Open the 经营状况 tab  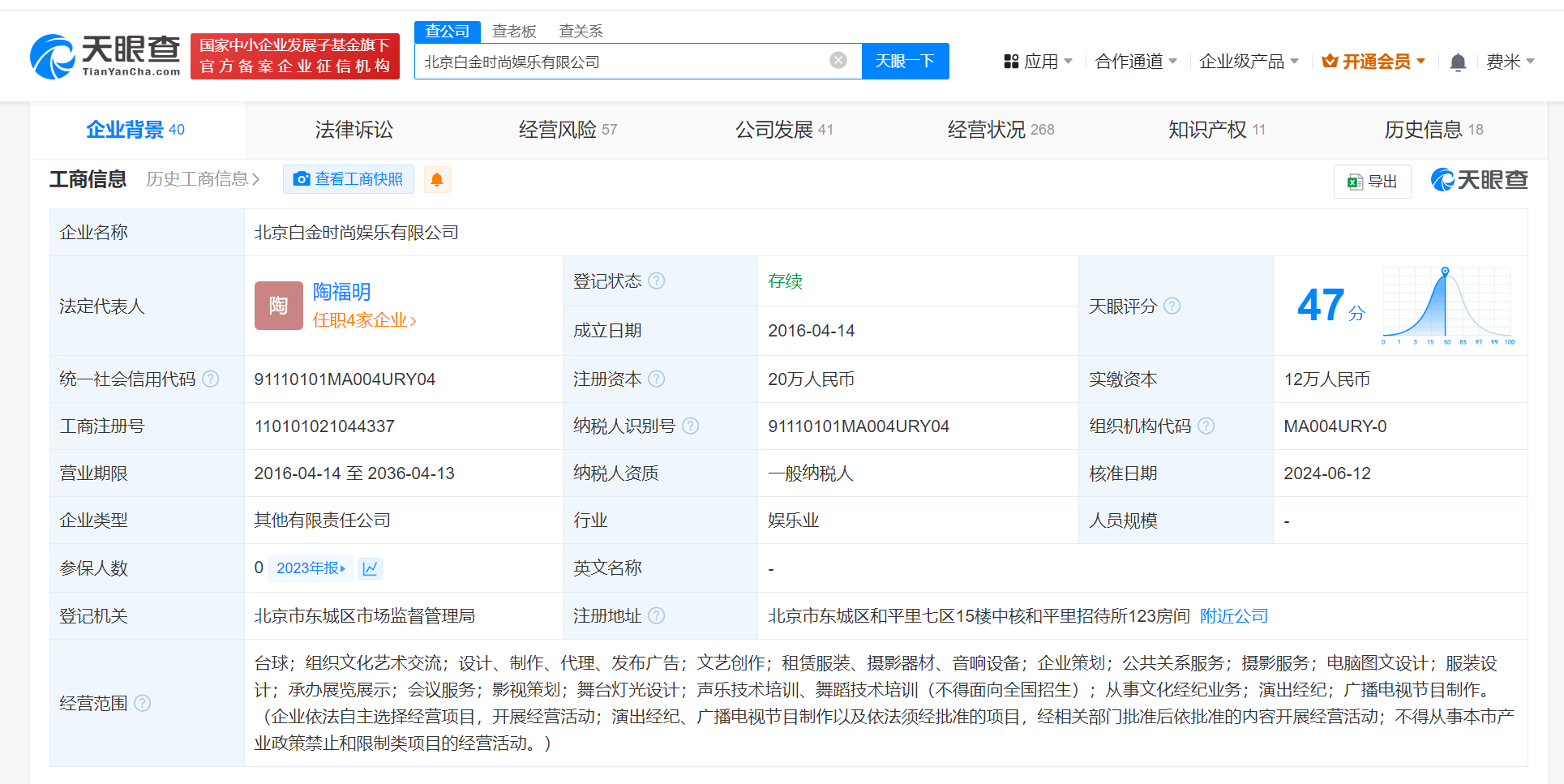[1001, 130]
